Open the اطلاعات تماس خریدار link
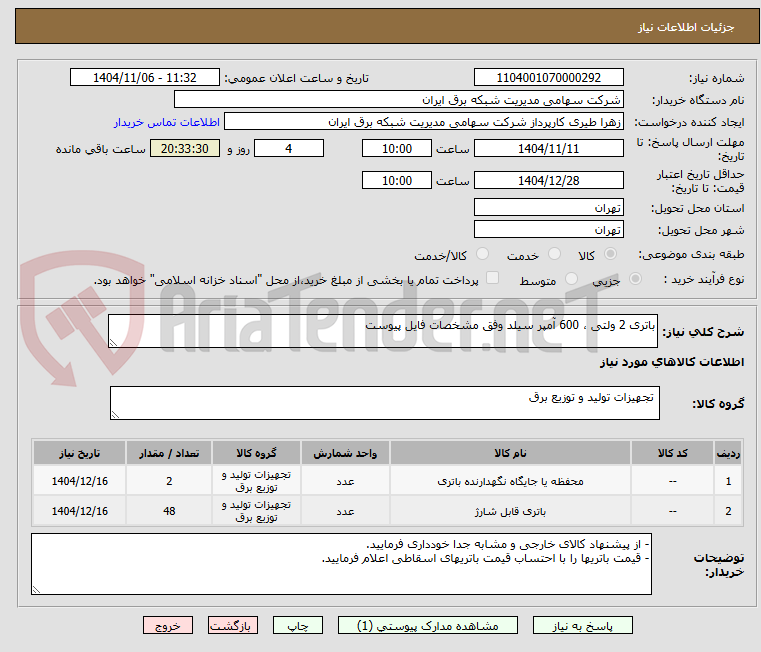The height and width of the screenshot is (652, 761). [167, 122]
